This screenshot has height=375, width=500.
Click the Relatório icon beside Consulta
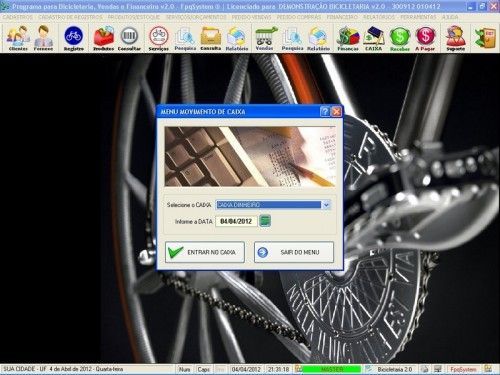pos(237,38)
